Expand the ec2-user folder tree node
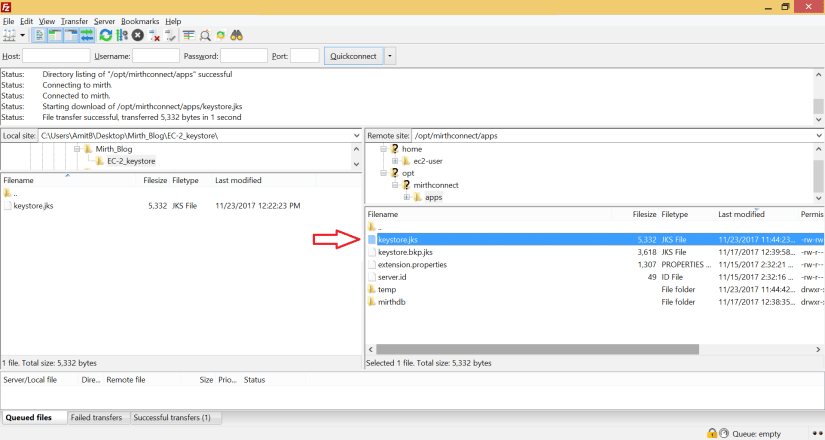Screen dimensions: 825x440 pyautogui.click(x=396, y=161)
